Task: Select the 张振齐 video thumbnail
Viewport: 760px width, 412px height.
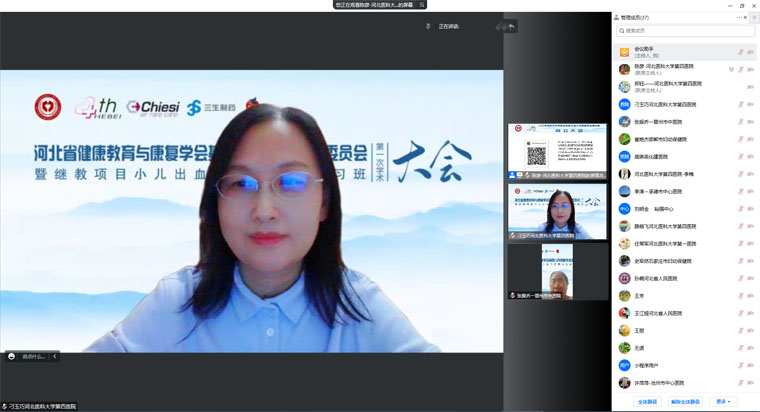Action: click(x=557, y=270)
